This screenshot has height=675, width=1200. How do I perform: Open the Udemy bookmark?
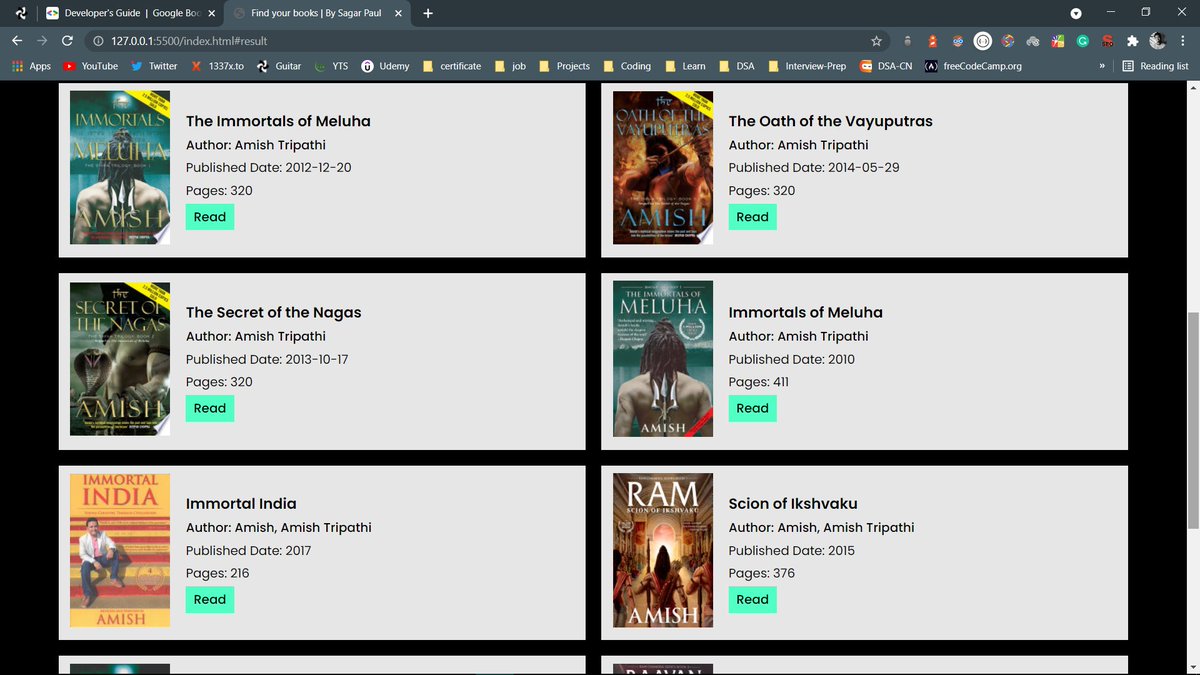click(385, 66)
